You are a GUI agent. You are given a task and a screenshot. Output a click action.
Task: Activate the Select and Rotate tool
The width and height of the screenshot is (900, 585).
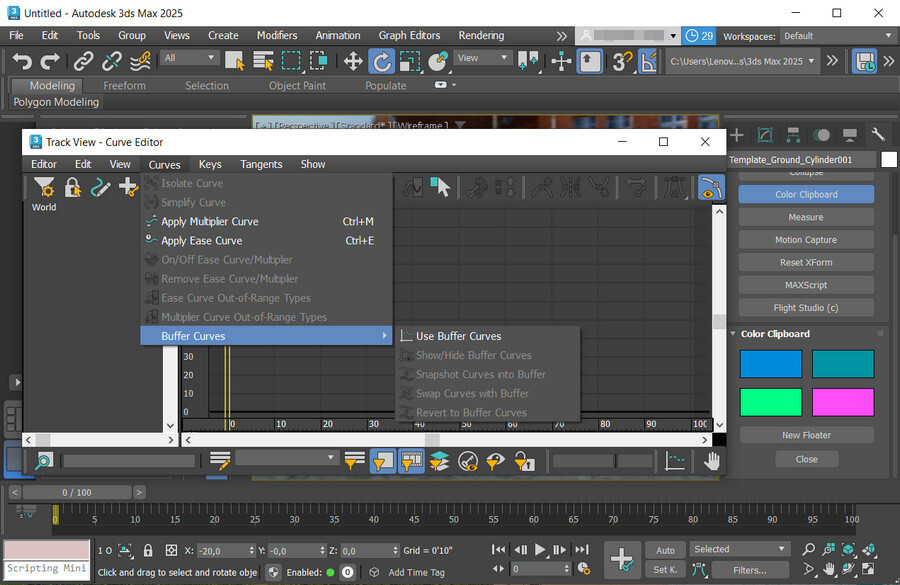coord(381,61)
